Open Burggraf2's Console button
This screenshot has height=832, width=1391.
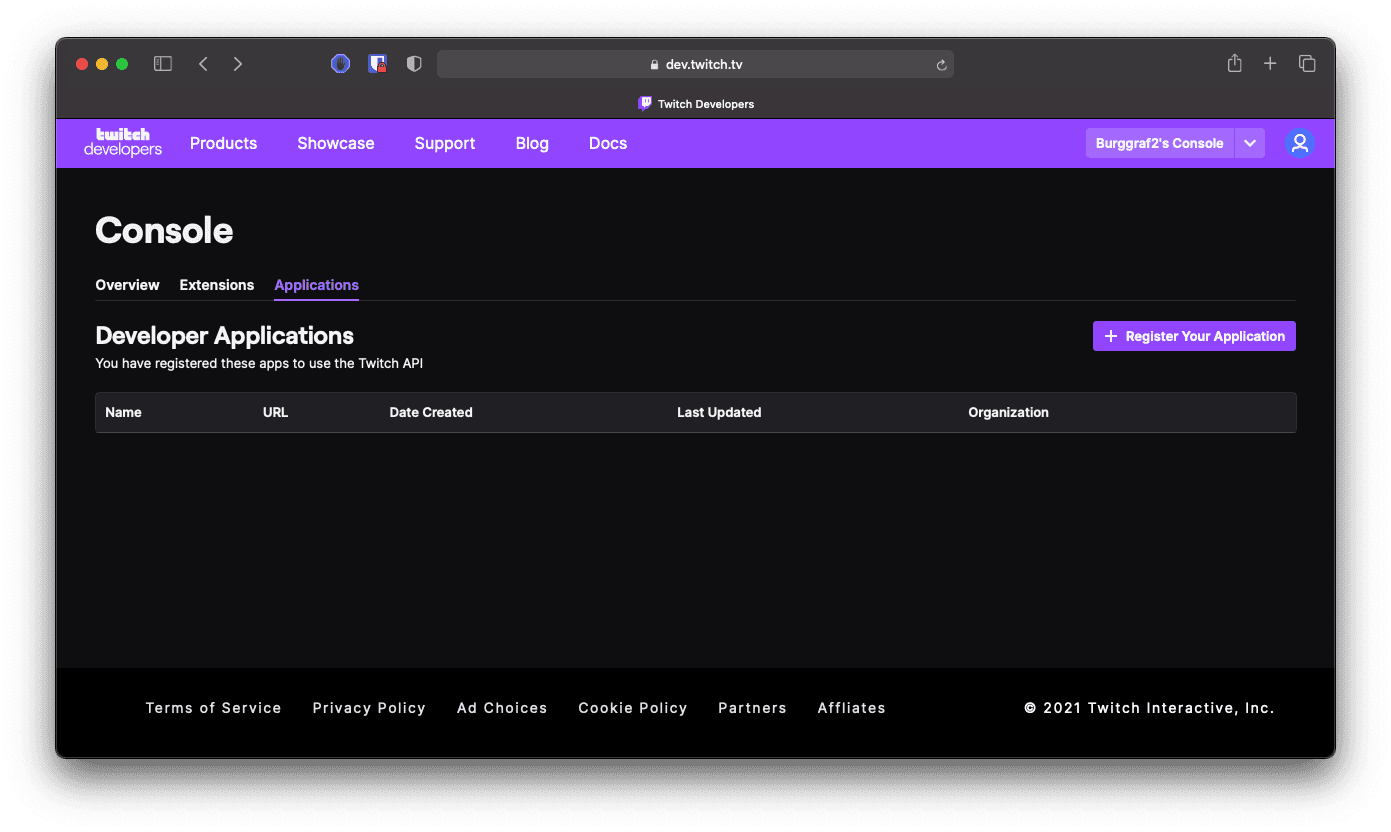tap(1159, 143)
